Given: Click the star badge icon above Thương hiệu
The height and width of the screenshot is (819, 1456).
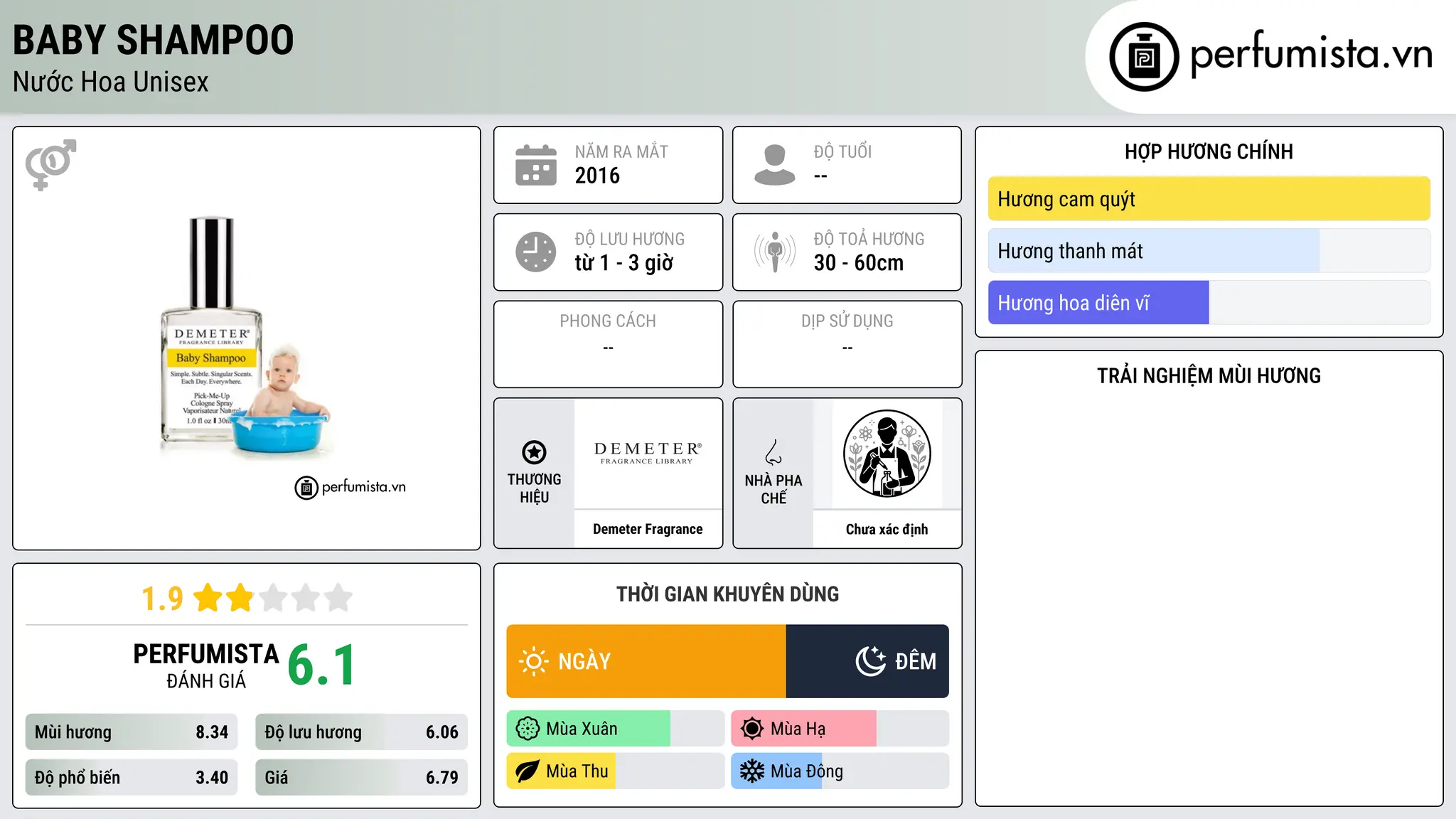Looking at the screenshot, I should [x=534, y=452].
